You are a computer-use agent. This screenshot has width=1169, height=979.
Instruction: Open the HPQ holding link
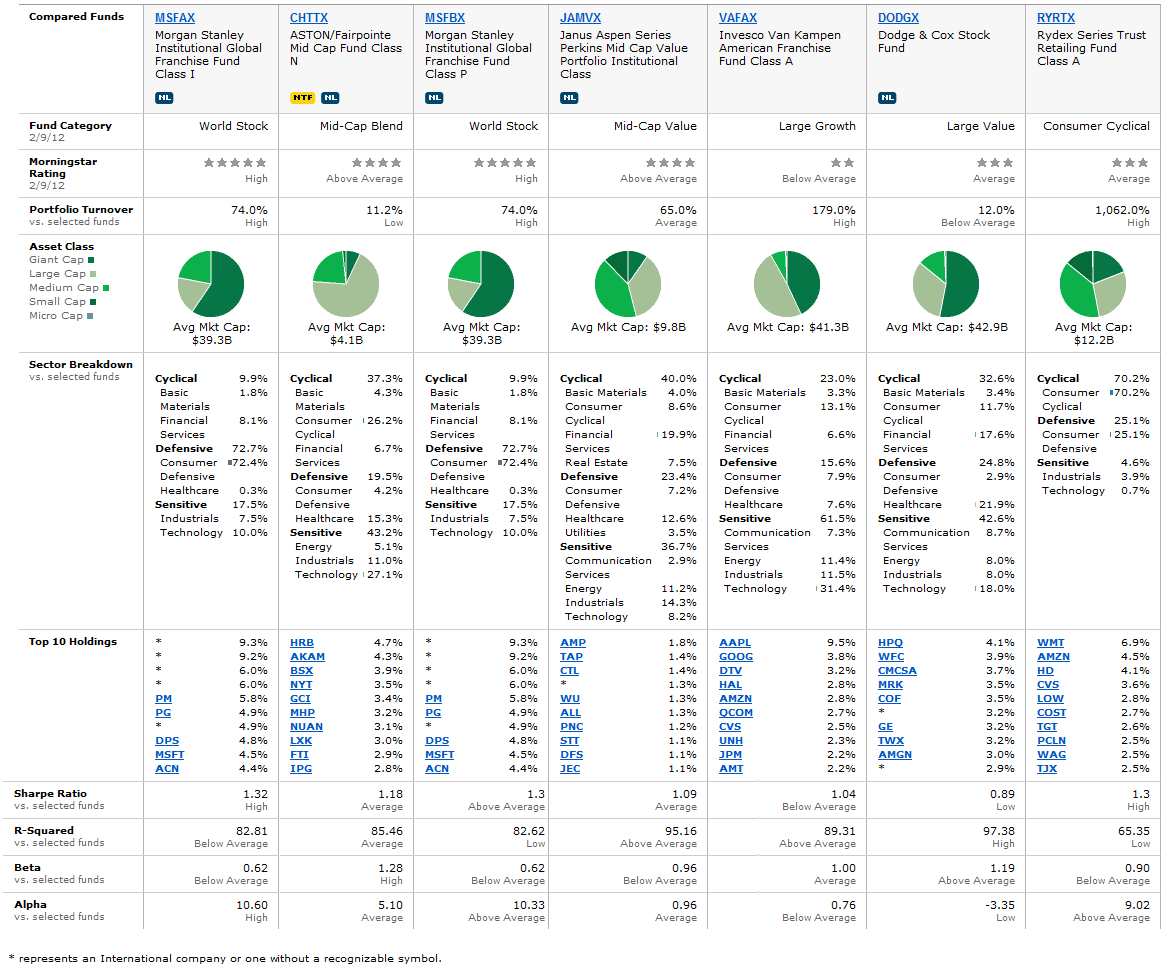pyautogui.click(x=890, y=643)
